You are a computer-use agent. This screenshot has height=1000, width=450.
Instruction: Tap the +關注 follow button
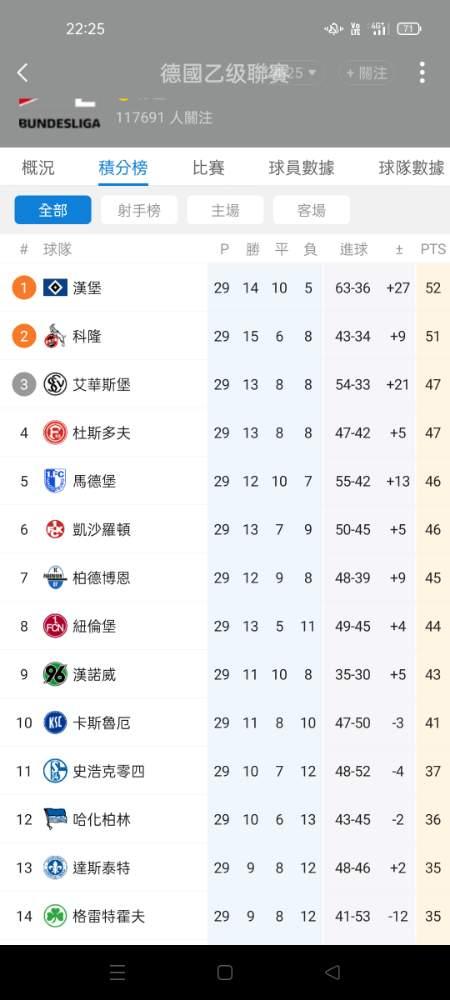pyautogui.click(x=367, y=73)
